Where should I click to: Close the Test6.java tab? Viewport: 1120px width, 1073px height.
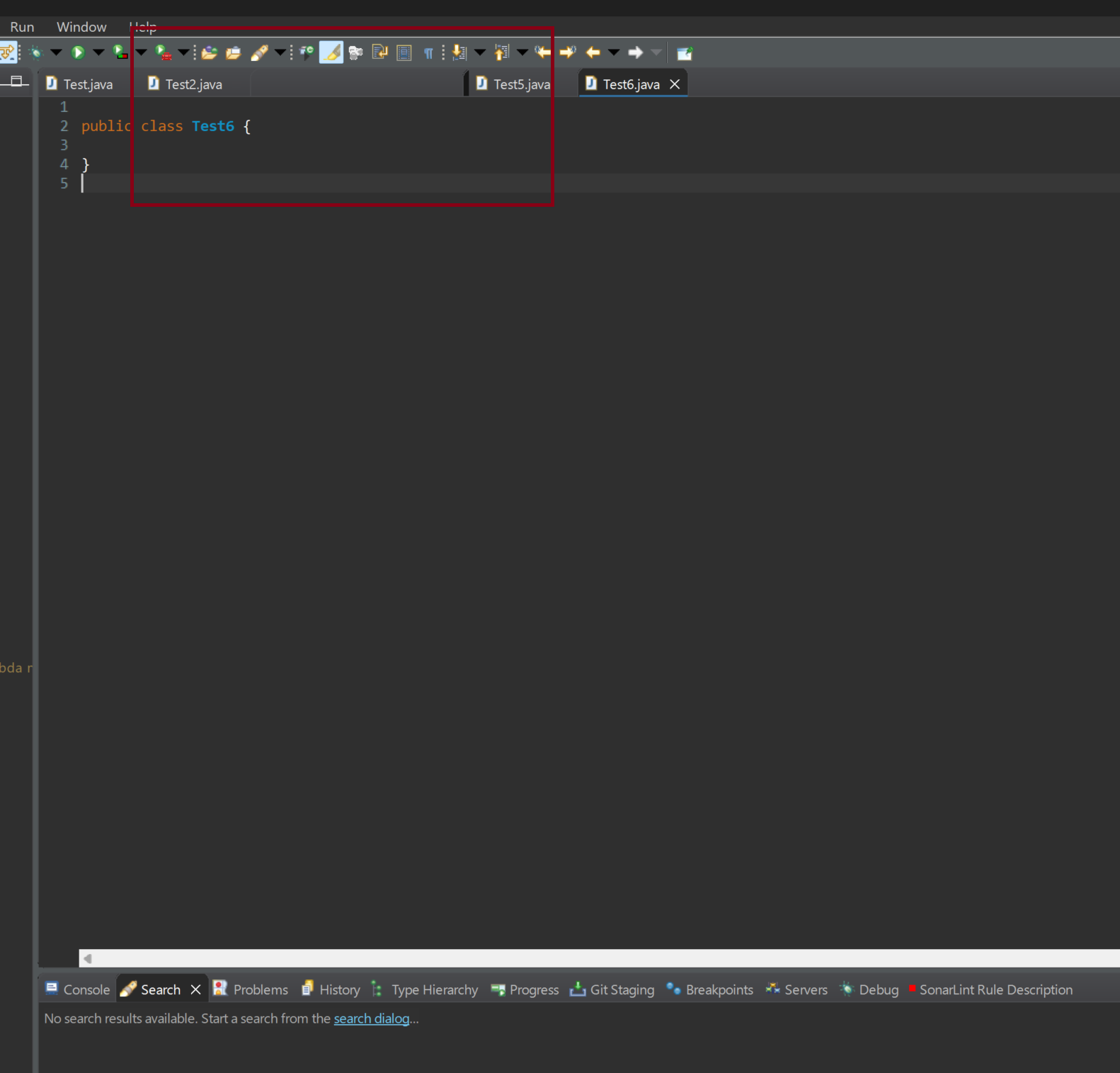[675, 84]
